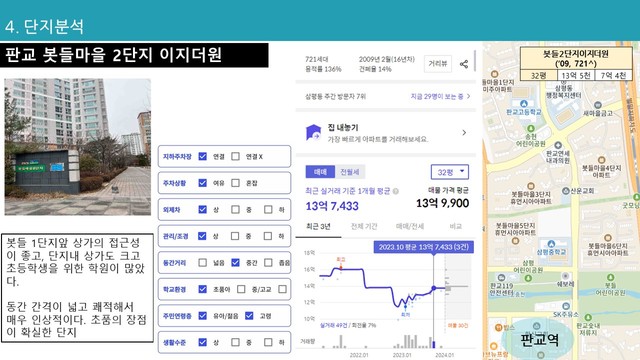Check the 주차상황 혼잡 box
This screenshot has height=360, width=640.
point(236,183)
